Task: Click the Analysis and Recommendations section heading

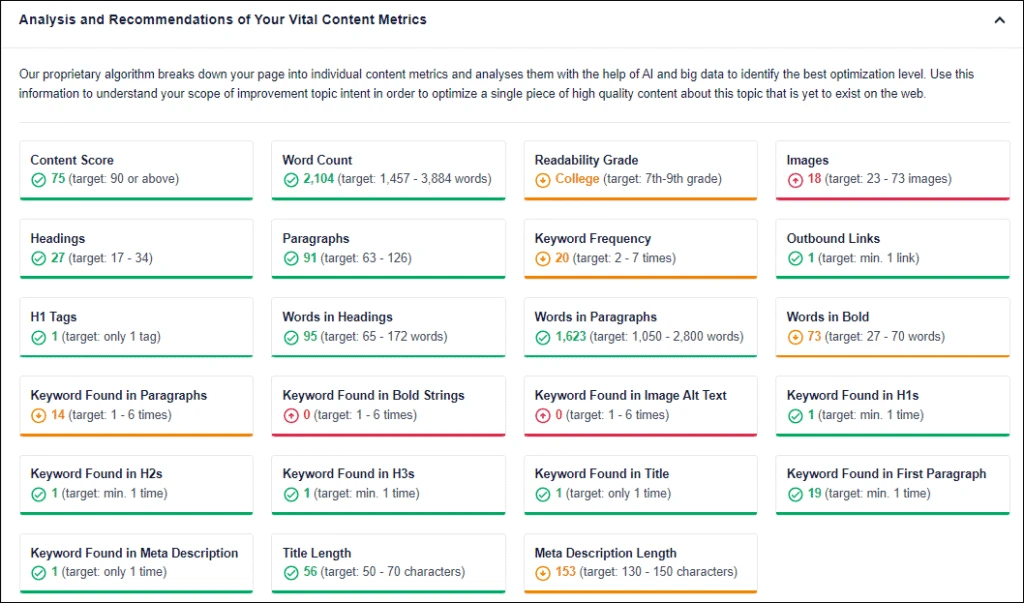Action: click(222, 19)
